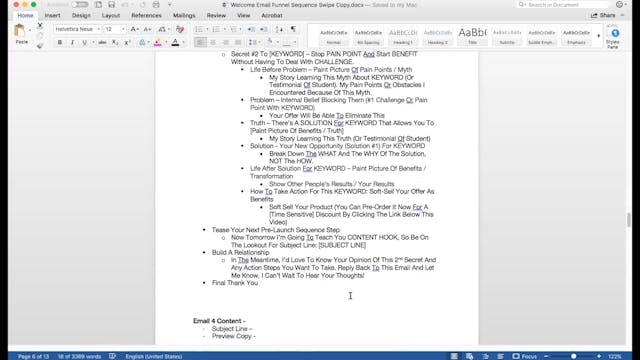Open the Design tab

(x=81, y=16)
